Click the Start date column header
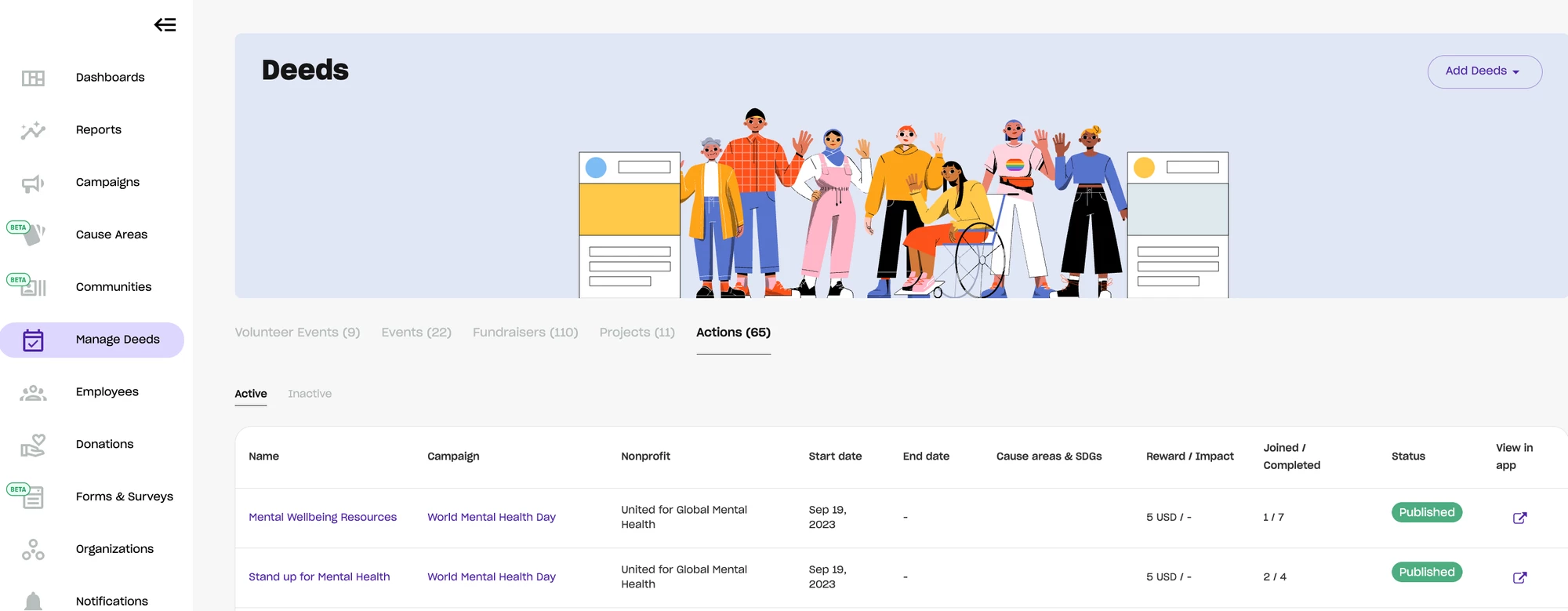Viewport: 1568px width, 611px height. click(x=835, y=456)
